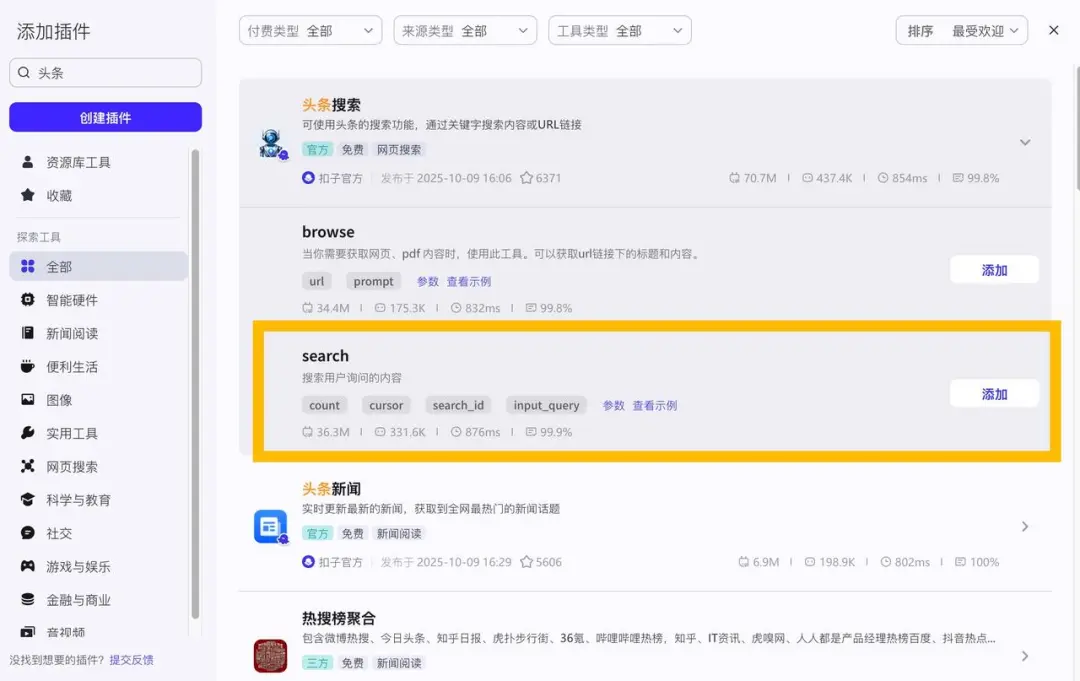Click the 头条搜索 plugin title
This screenshot has height=681, width=1080.
(x=331, y=105)
